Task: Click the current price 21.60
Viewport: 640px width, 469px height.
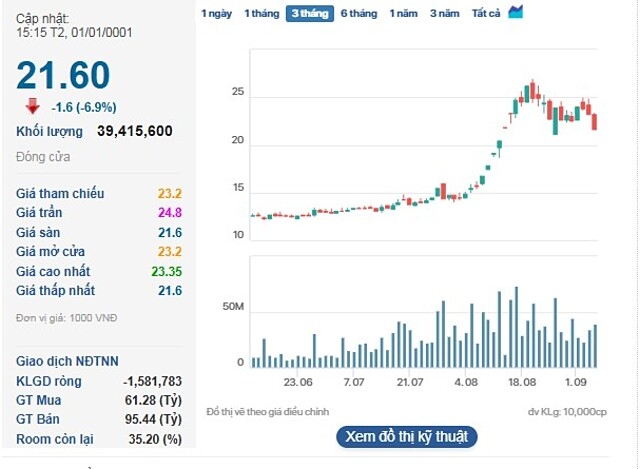Action: coord(63,76)
